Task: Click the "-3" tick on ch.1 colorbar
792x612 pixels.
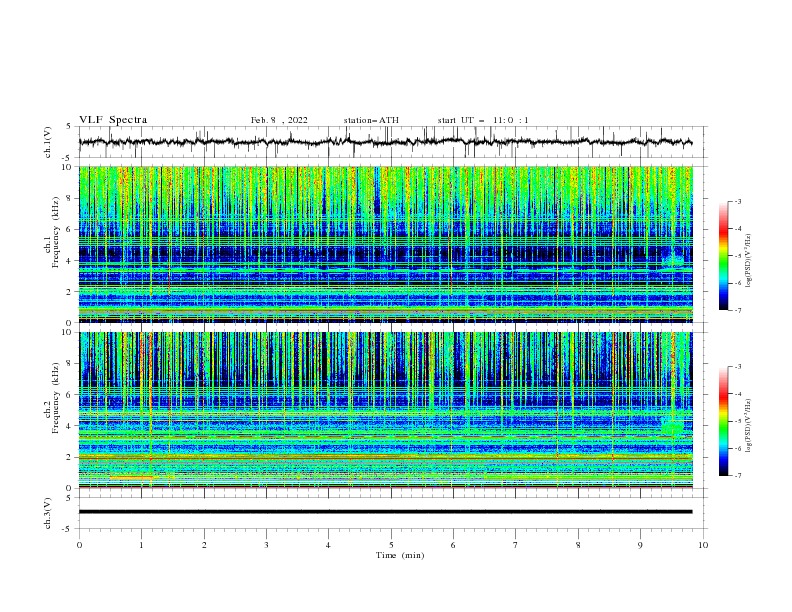Action: [738, 201]
